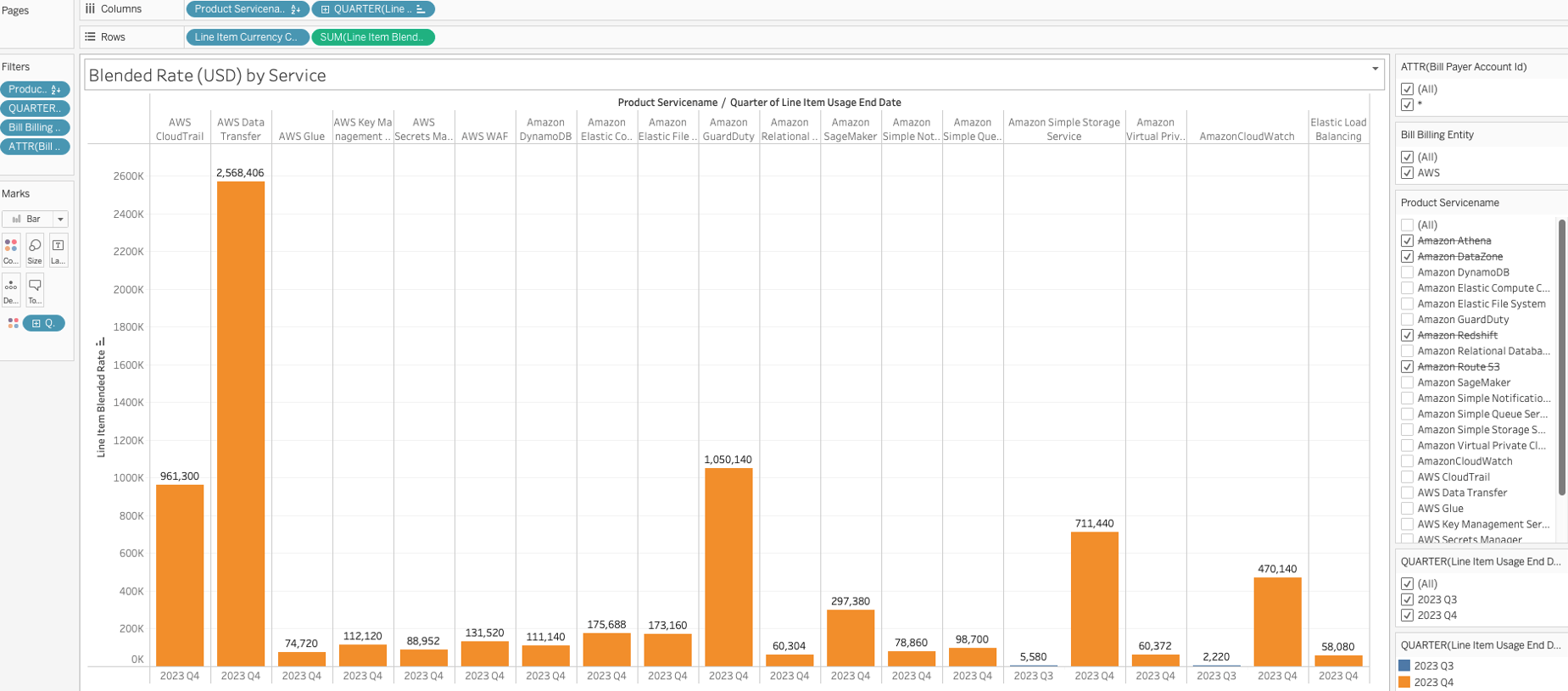Click the Color button in Marks card
Image resolution: width=1568 pixels, height=691 pixels.
pos(11,250)
